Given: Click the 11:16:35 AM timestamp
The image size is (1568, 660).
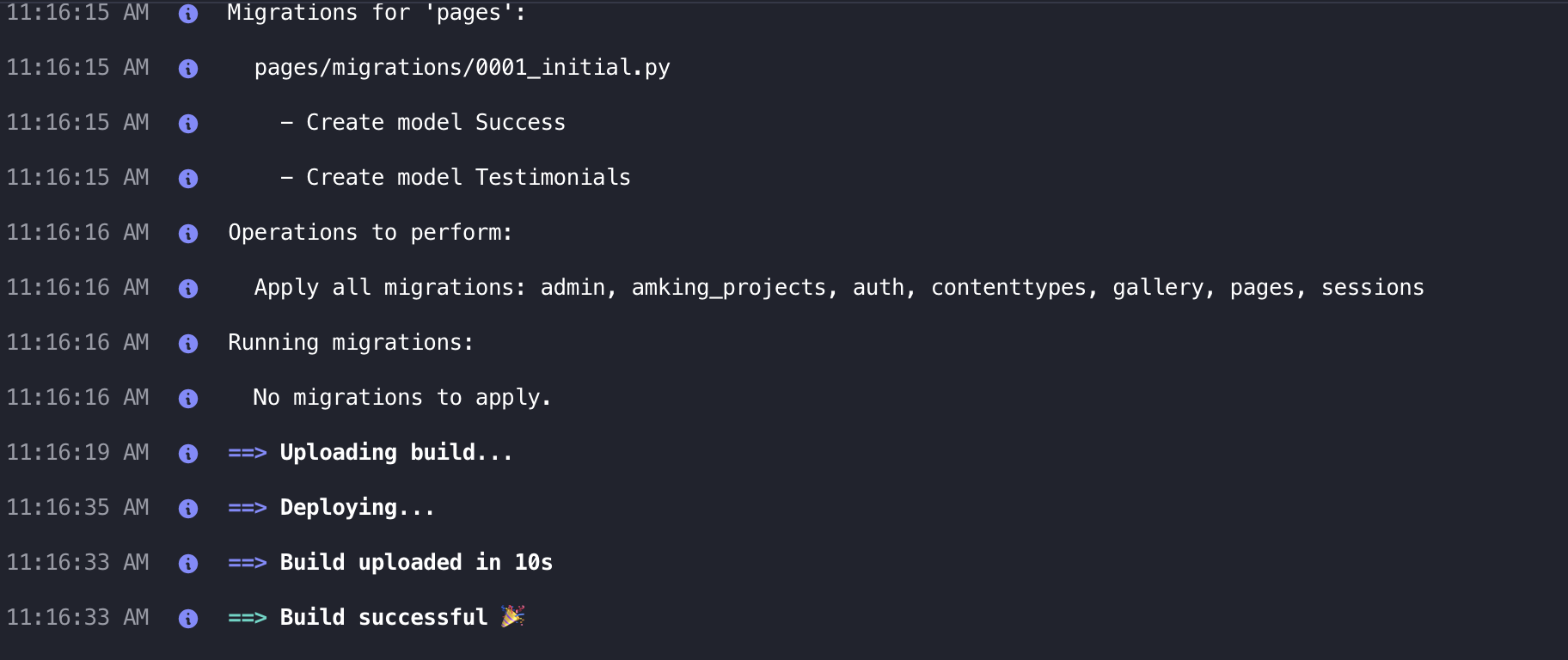Looking at the screenshot, I should point(77,507).
